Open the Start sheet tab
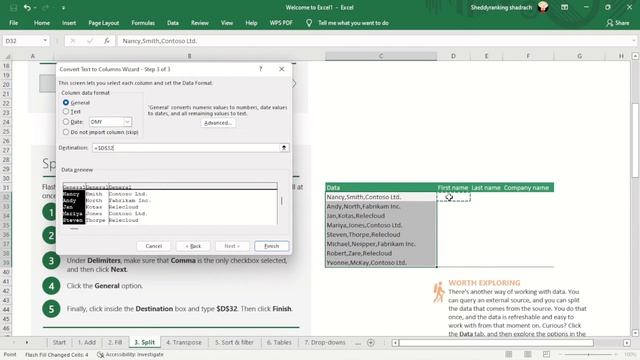 (59, 342)
